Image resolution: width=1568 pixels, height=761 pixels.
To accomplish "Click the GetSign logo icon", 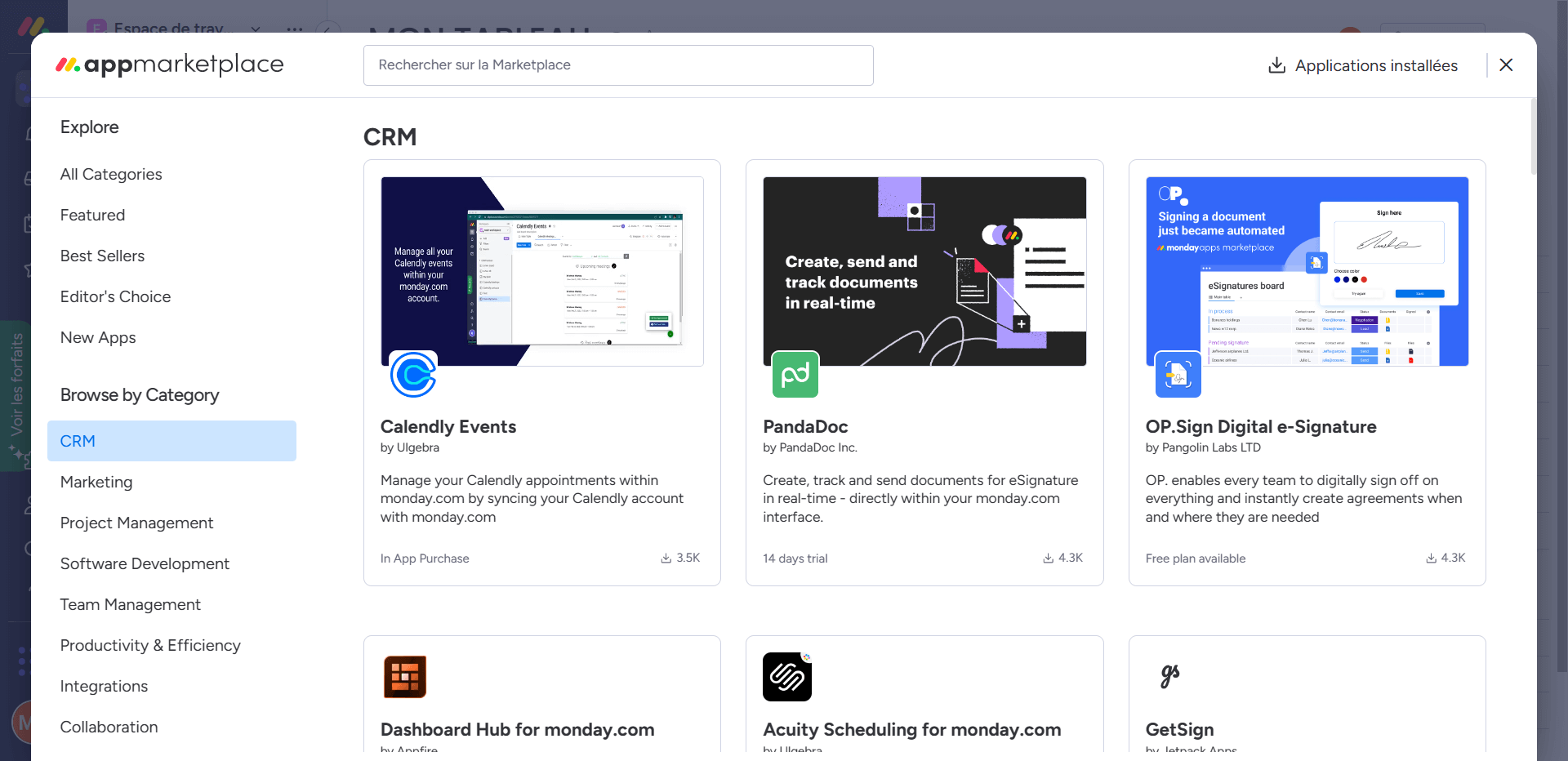I will point(1169,676).
